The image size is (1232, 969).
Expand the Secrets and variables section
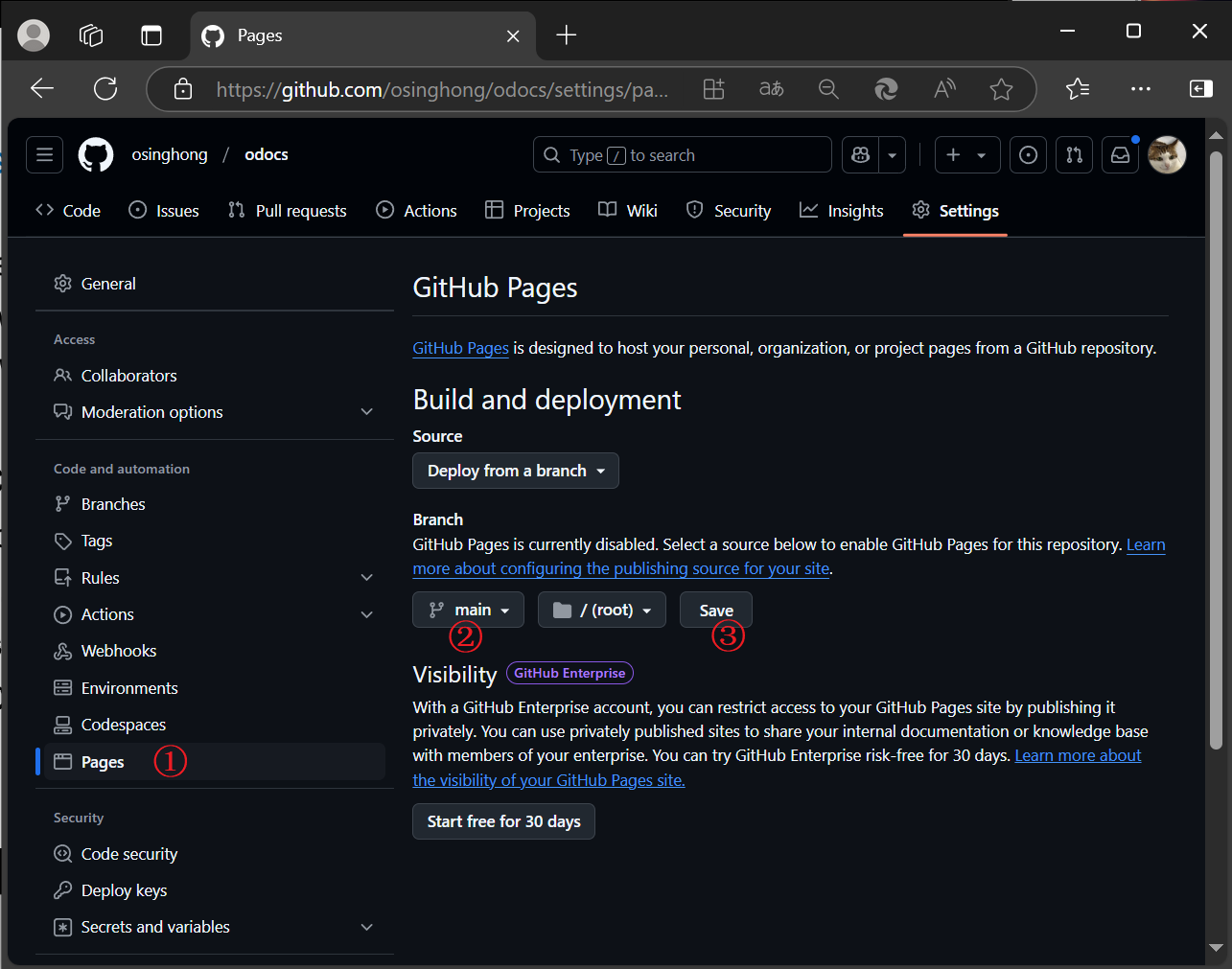366,927
